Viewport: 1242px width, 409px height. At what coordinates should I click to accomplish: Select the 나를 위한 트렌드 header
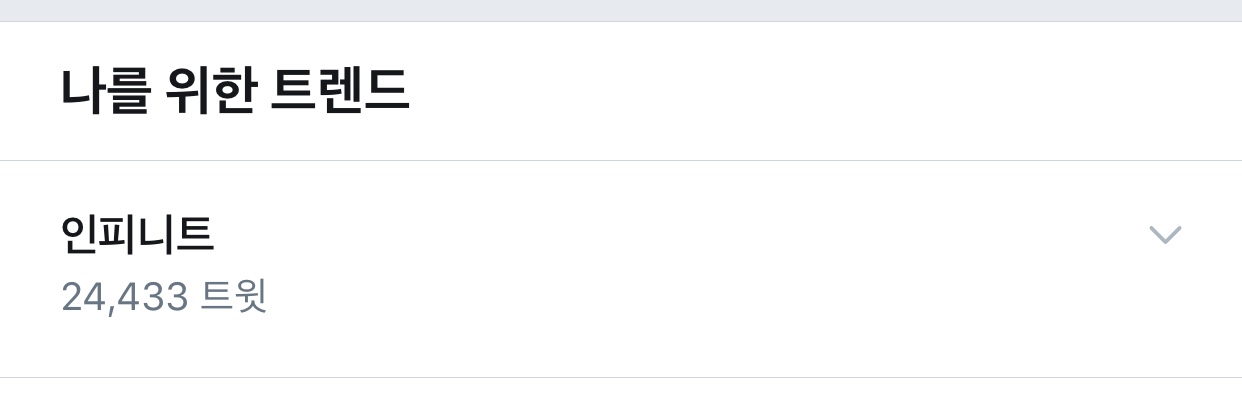[x=235, y=92]
